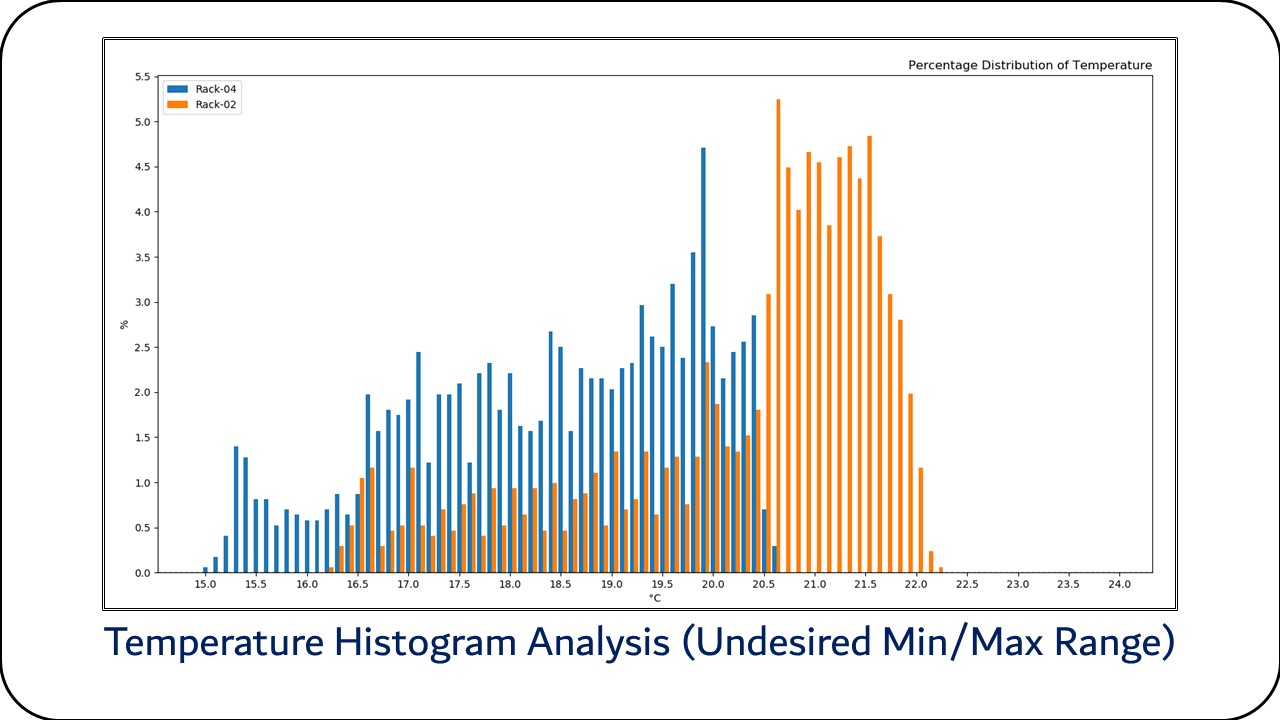
Task: Click the 3.0 y-axis tick label
Action: (x=142, y=302)
